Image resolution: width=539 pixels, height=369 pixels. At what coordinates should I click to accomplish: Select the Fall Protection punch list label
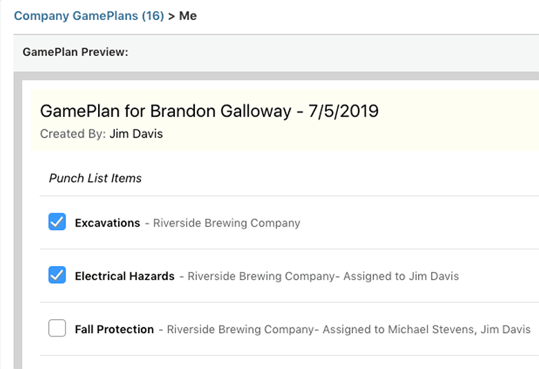click(114, 329)
